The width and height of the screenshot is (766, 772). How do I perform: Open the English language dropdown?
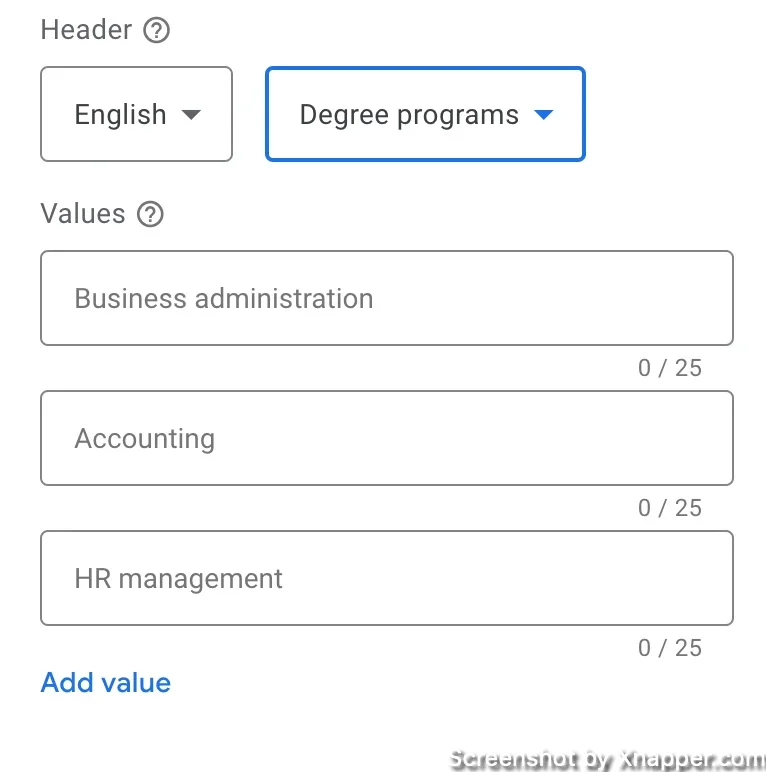[x=136, y=114]
